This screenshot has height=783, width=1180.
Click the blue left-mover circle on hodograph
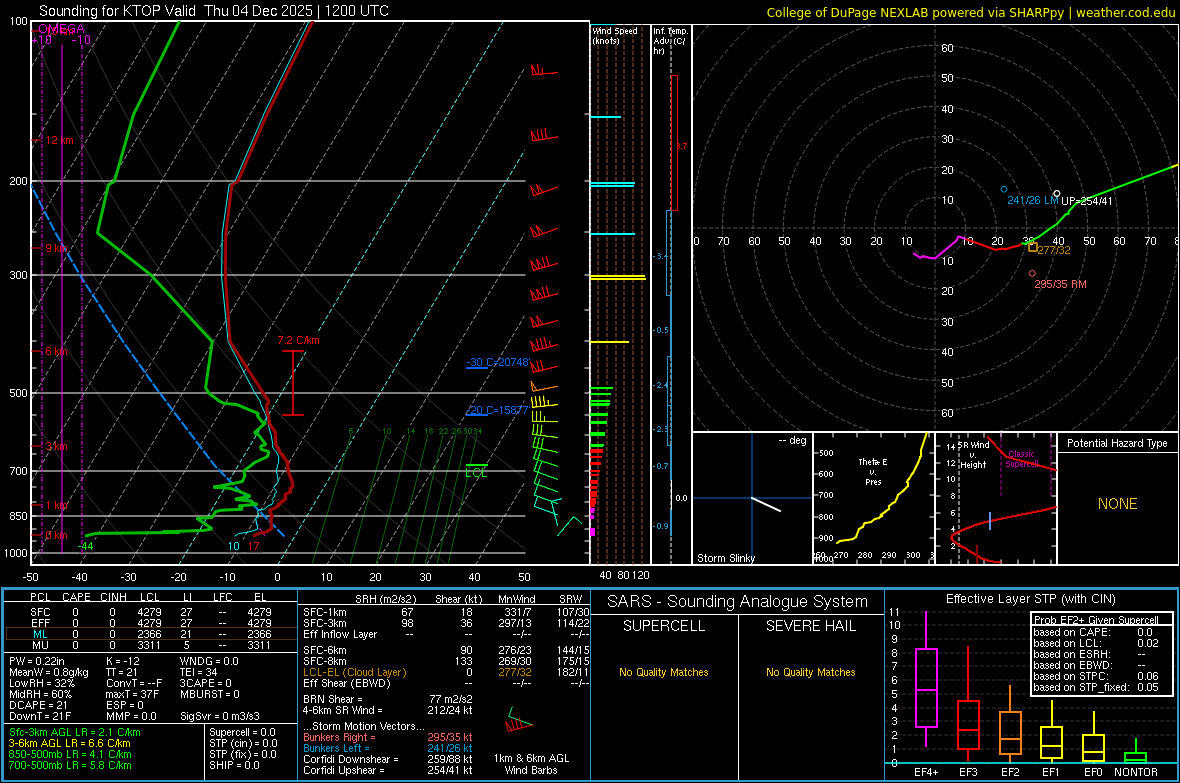coord(1004,190)
